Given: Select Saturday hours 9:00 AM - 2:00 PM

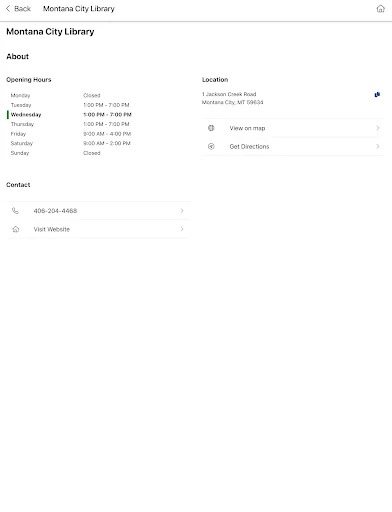Looking at the screenshot, I should [x=107, y=143].
